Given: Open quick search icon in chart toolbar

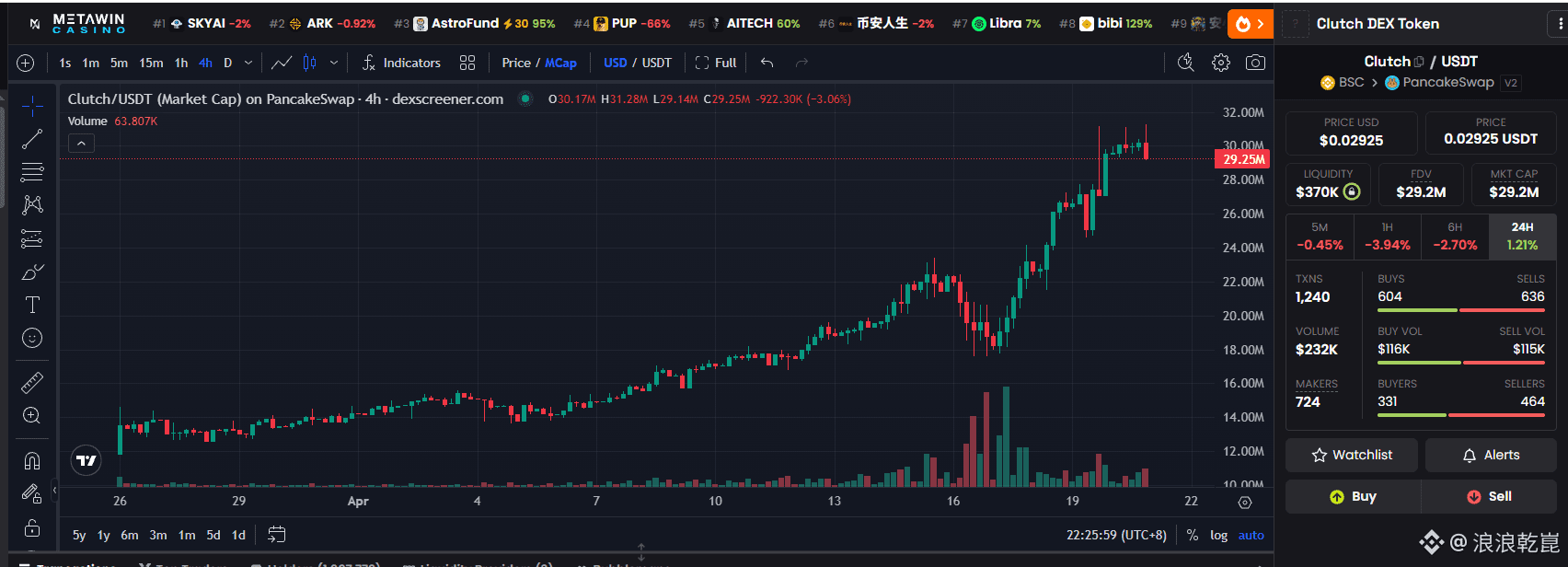Looking at the screenshot, I should point(1185,63).
